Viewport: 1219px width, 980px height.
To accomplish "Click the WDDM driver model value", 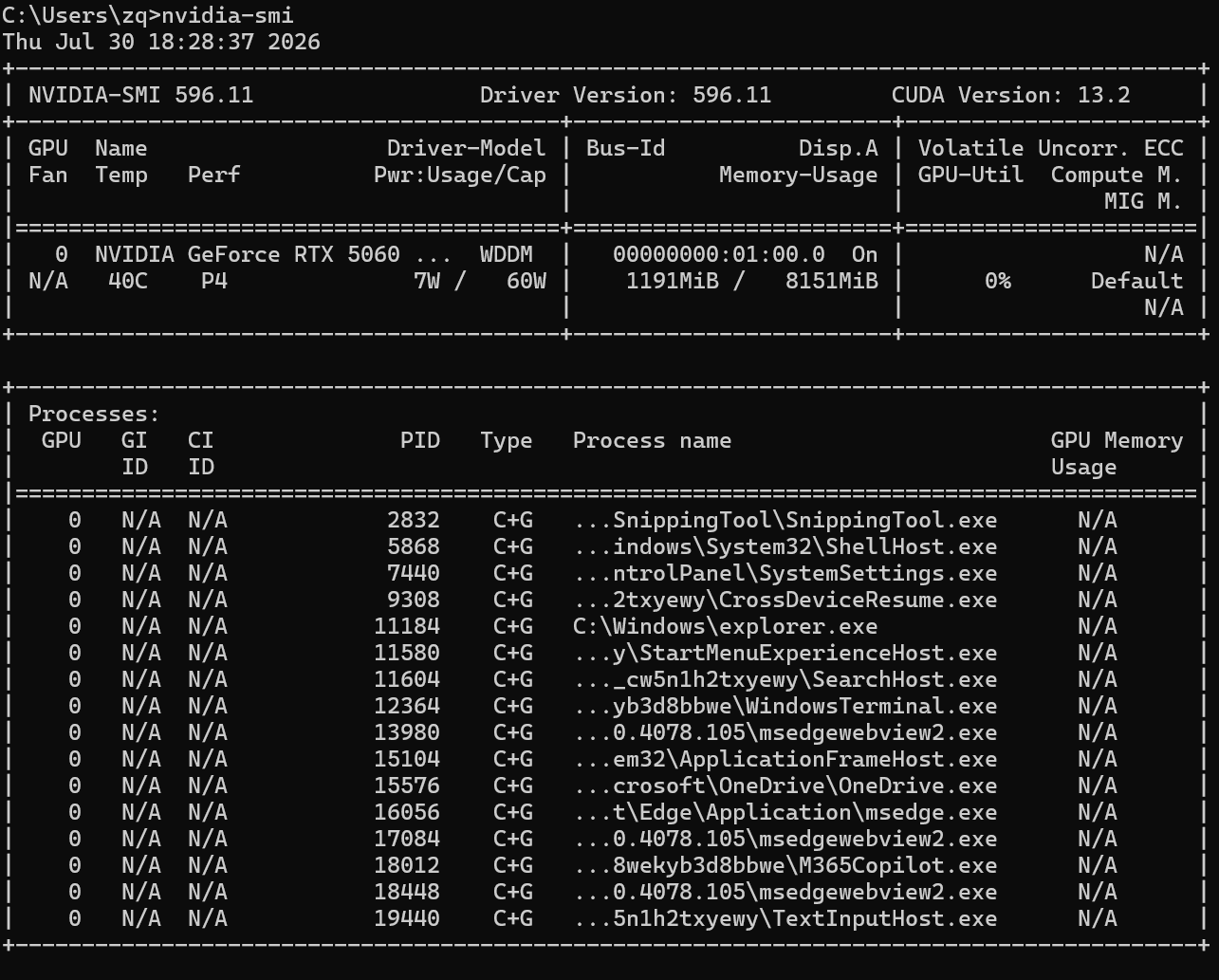I will pyautogui.click(x=507, y=254).
